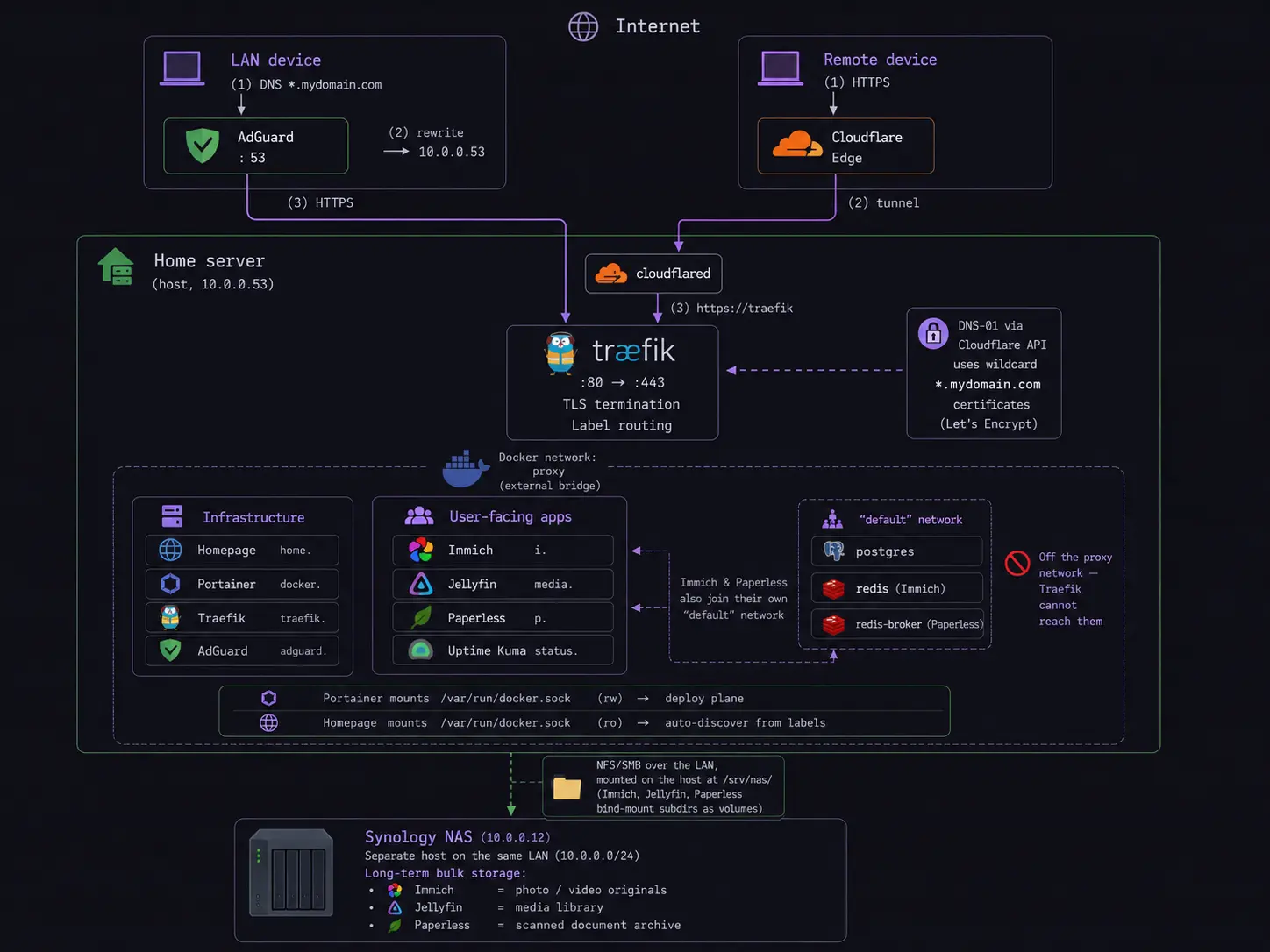
Task: Click the Paperless leaf icon in NAS list
Action: 395,925
